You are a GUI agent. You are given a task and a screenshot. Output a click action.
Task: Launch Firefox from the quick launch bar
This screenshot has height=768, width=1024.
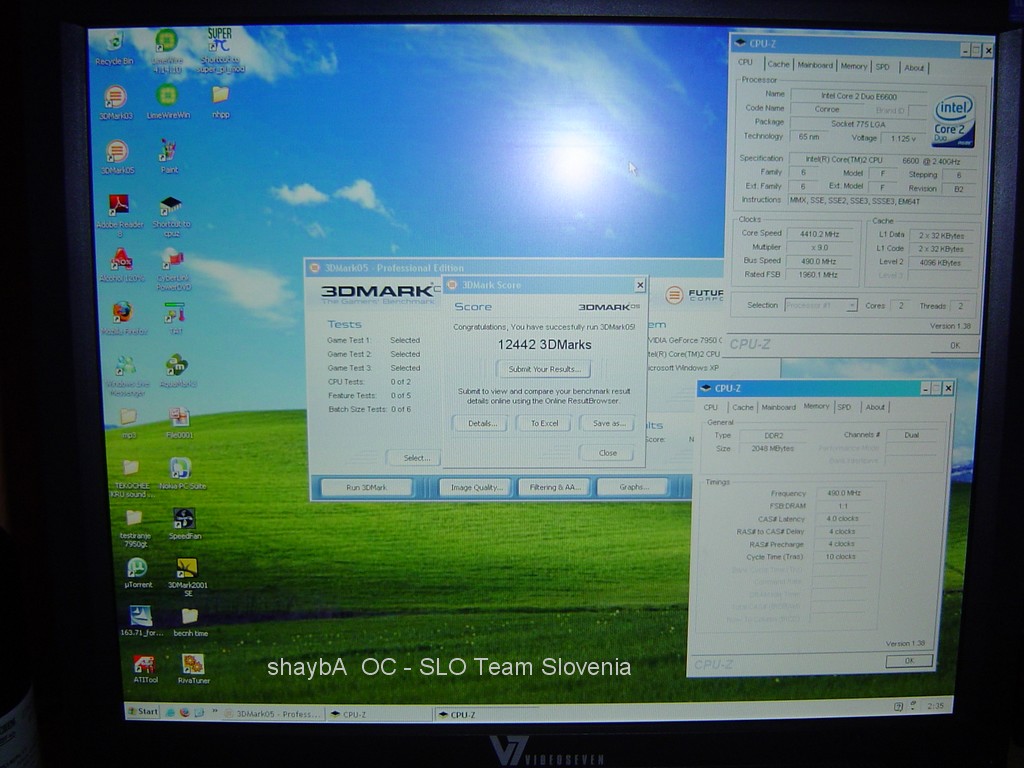tap(184, 712)
